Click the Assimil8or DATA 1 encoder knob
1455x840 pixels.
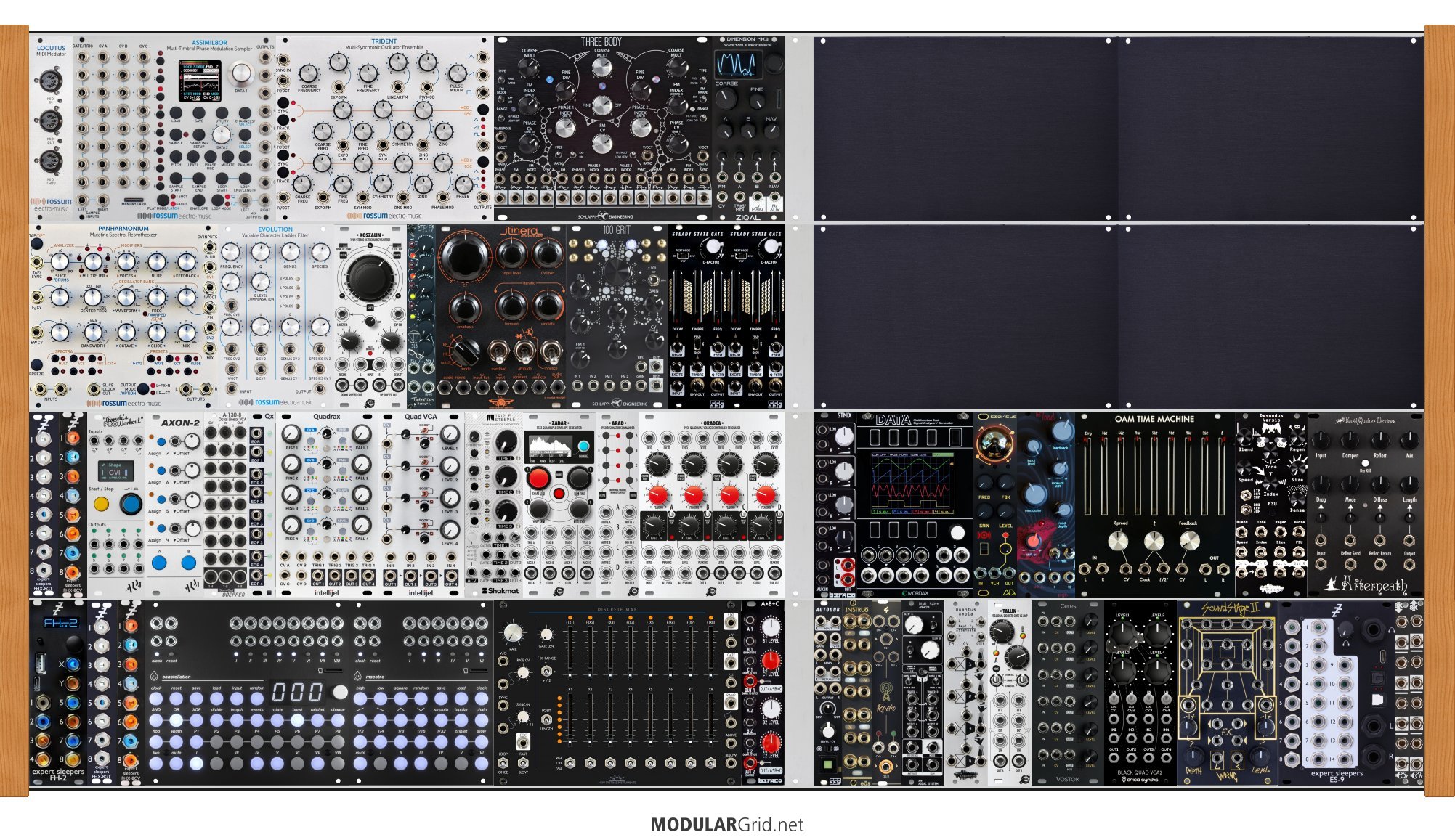click(x=240, y=73)
